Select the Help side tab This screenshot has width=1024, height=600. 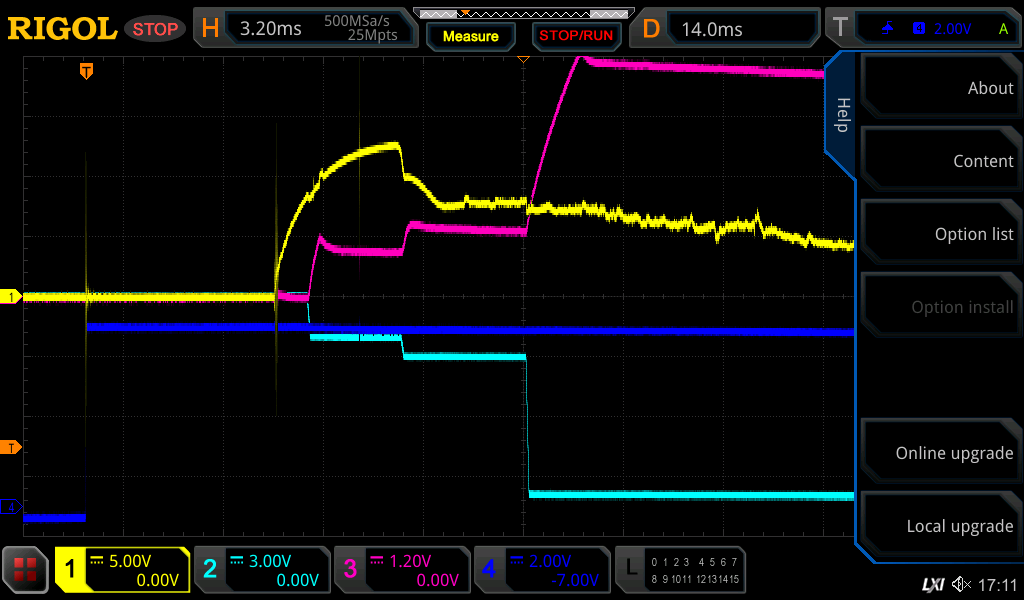point(842,114)
